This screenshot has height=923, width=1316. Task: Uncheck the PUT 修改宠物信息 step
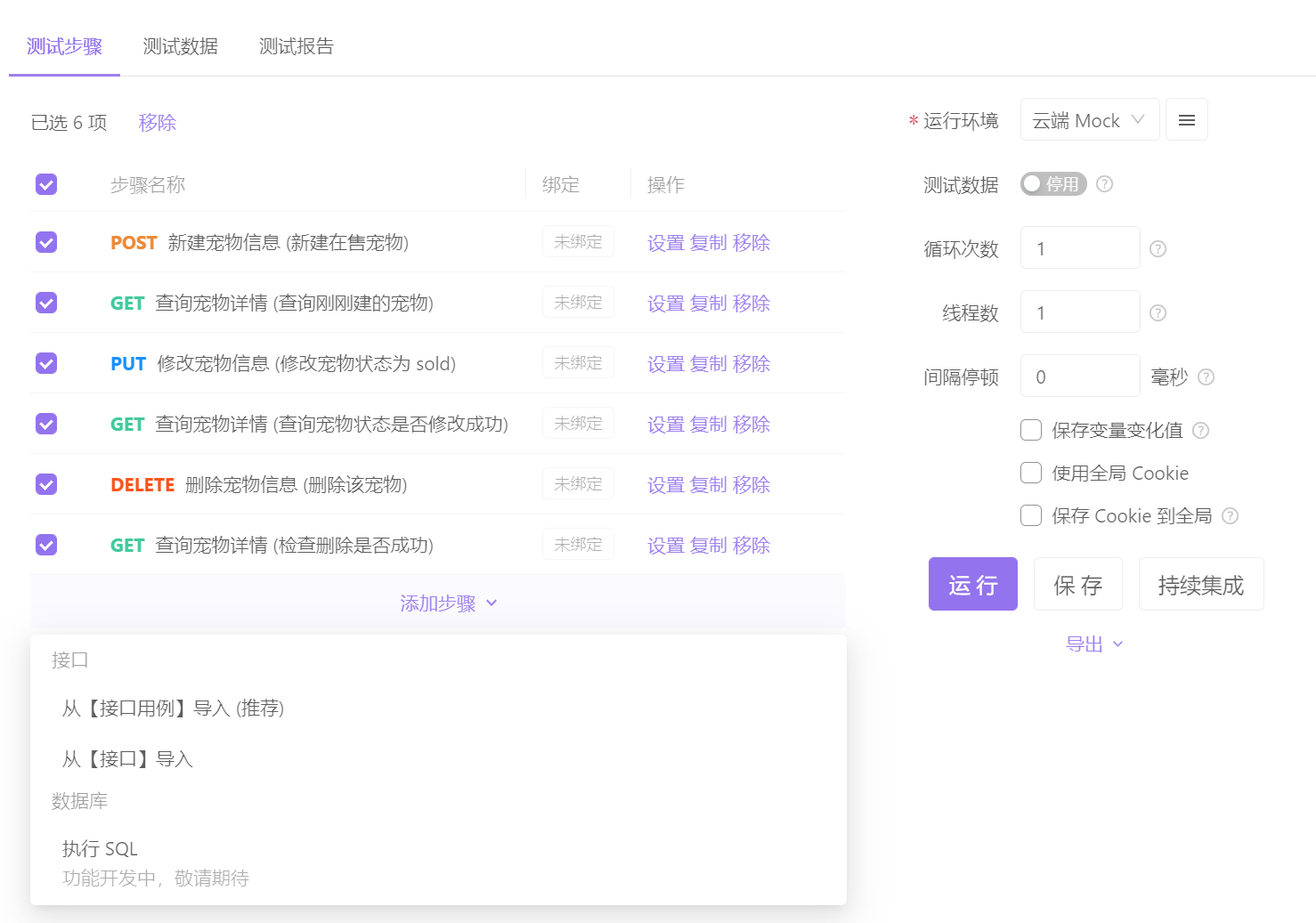tap(46, 363)
